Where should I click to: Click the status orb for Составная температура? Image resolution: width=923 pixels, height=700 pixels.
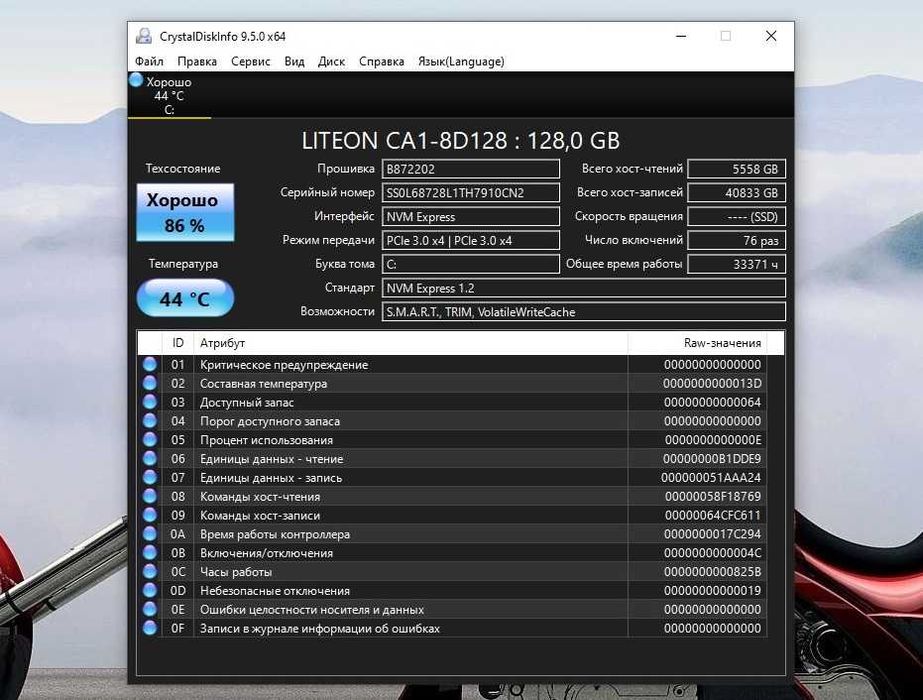[150, 383]
